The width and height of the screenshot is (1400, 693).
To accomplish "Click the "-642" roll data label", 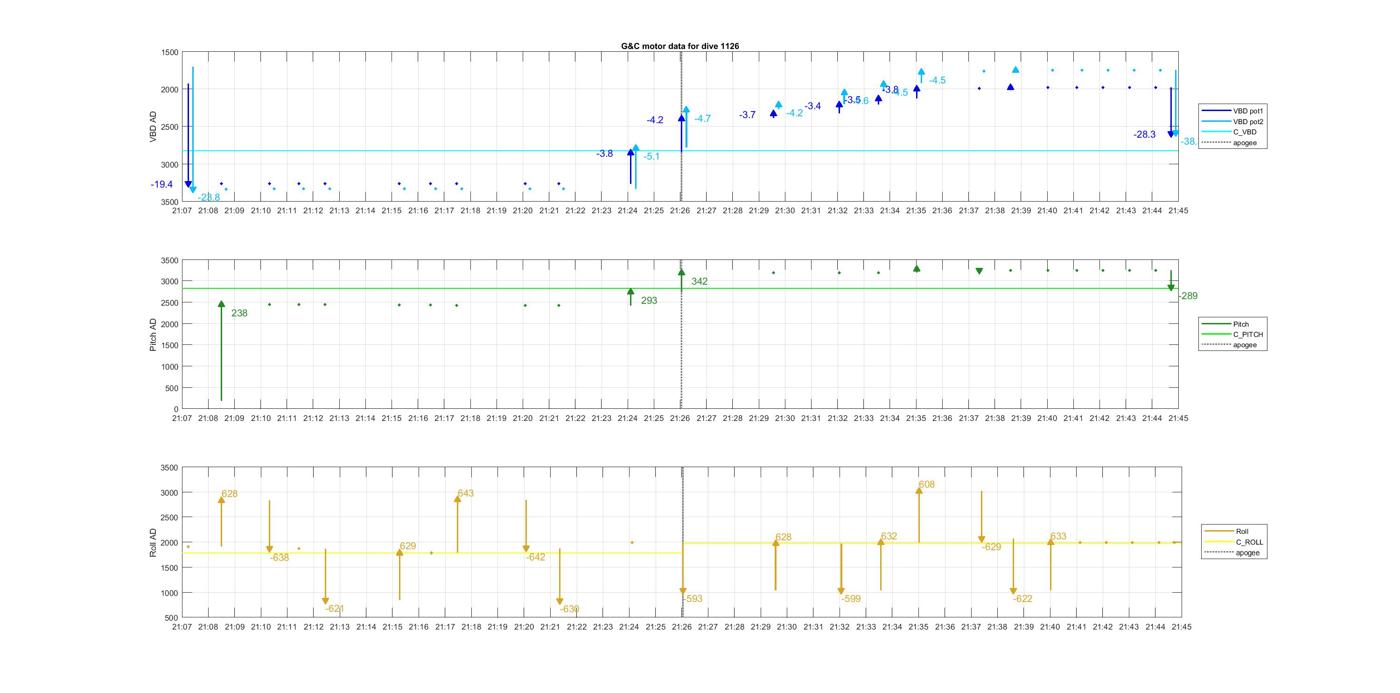I will [535, 557].
